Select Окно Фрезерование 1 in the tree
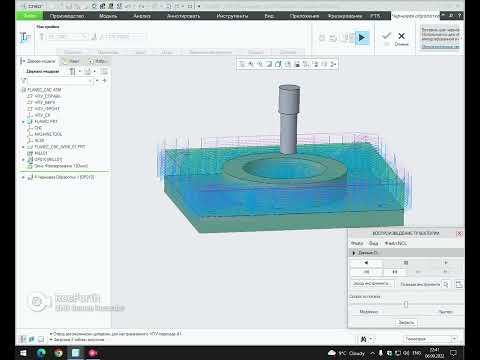 [x=61, y=166]
